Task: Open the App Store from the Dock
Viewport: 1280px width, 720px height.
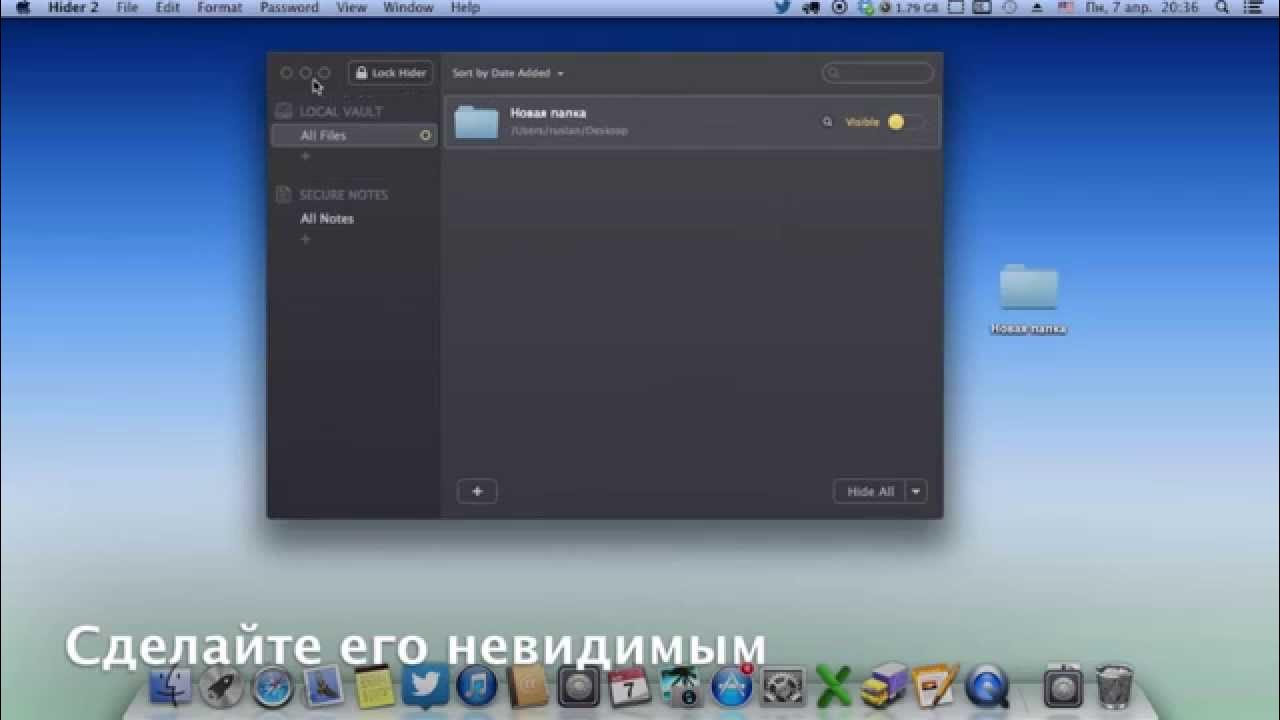Action: pos(733,686)
